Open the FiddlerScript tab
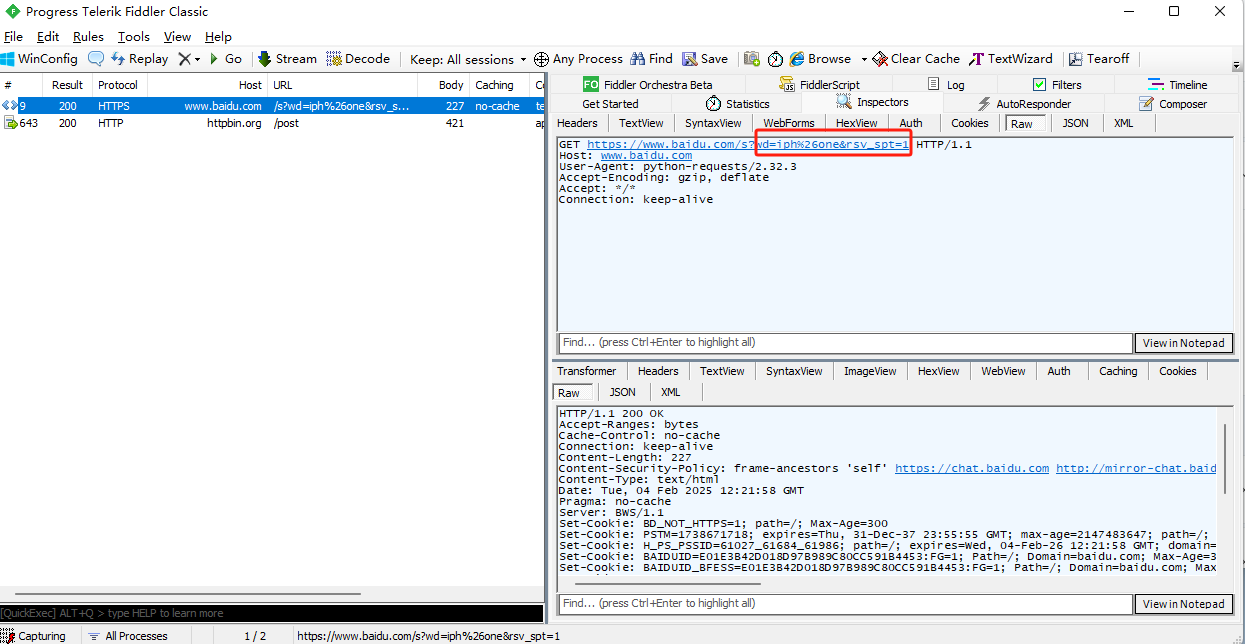Viewport: 1245px width, 644px height. tap(820, 85)
